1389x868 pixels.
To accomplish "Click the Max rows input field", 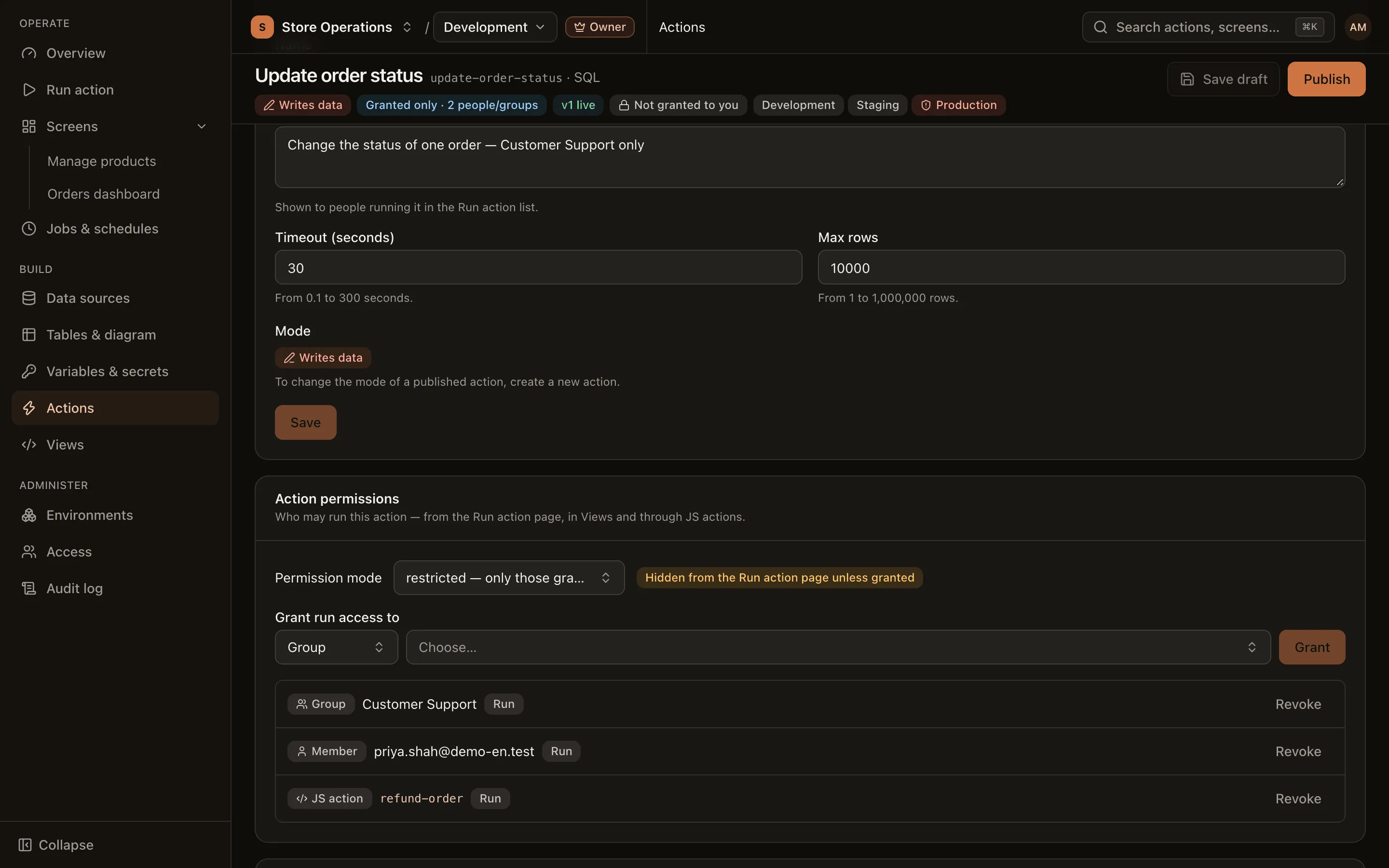I will [x=1081, y=268].
